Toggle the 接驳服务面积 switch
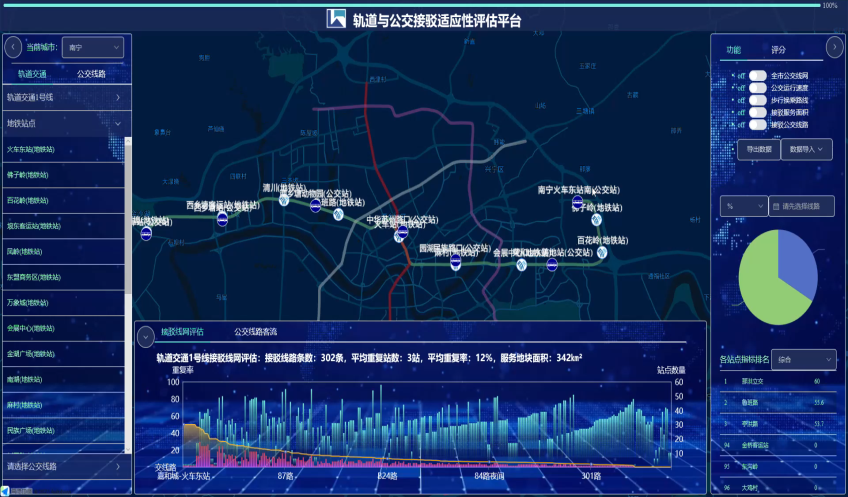848x497 pixels. [758, 113]
